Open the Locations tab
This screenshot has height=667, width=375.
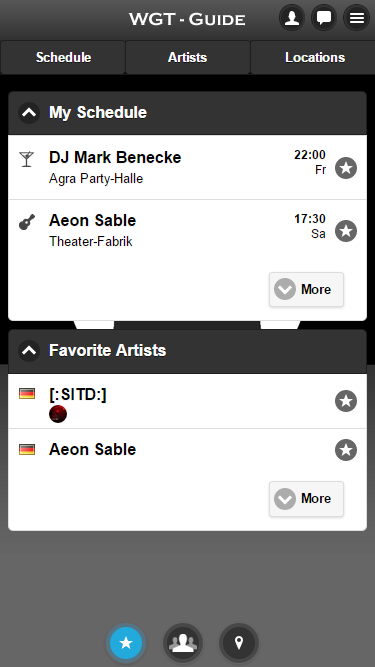[x=313, y=57]
